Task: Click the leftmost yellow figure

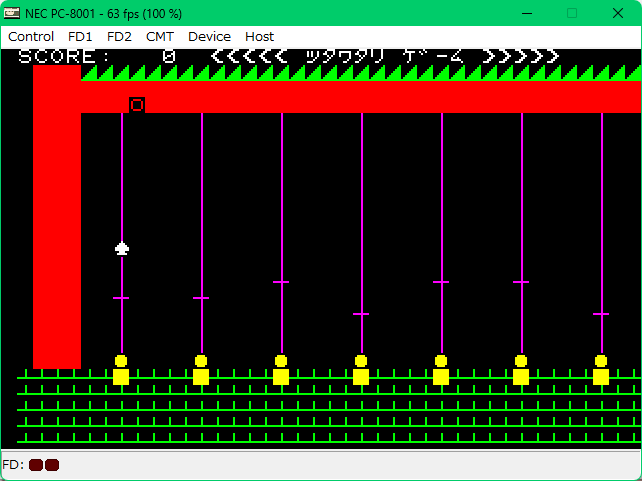Action: click(x=121, y=370)
